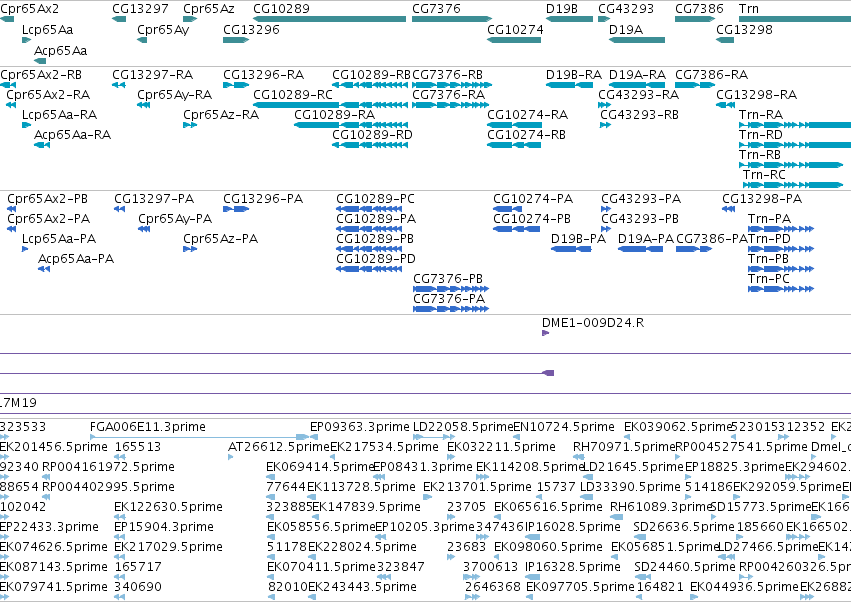Click transcript Trn-RC
The image size is (851, 602).
tap(764, 175)
